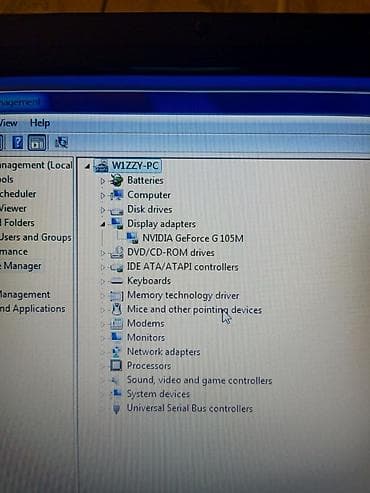Viewport: 370px width, 493px height.
Task: Click the Monitors icon
Action: (116, 337)
